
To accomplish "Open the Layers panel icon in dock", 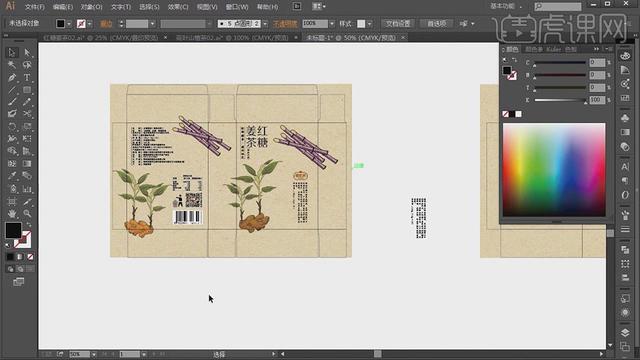I will pos(625,332).
